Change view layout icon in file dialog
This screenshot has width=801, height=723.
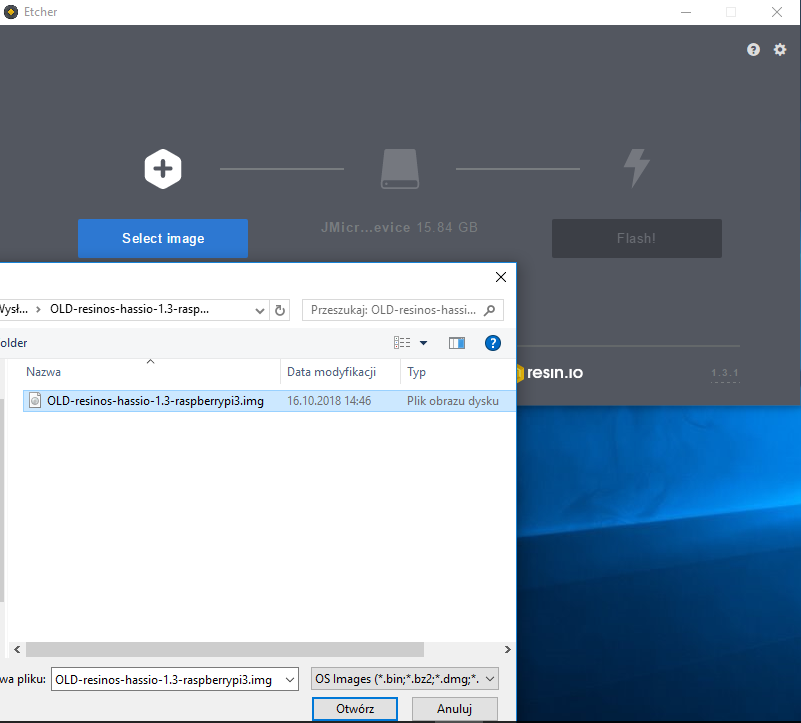(x=402, y=343)
